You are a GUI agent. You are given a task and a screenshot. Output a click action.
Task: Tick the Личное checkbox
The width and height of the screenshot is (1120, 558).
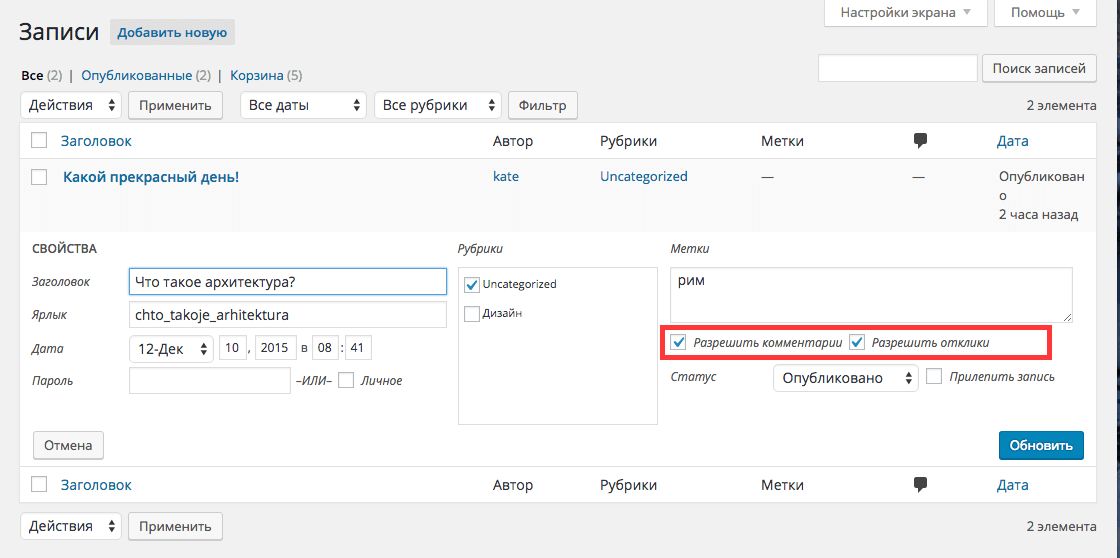coord(346,380)
